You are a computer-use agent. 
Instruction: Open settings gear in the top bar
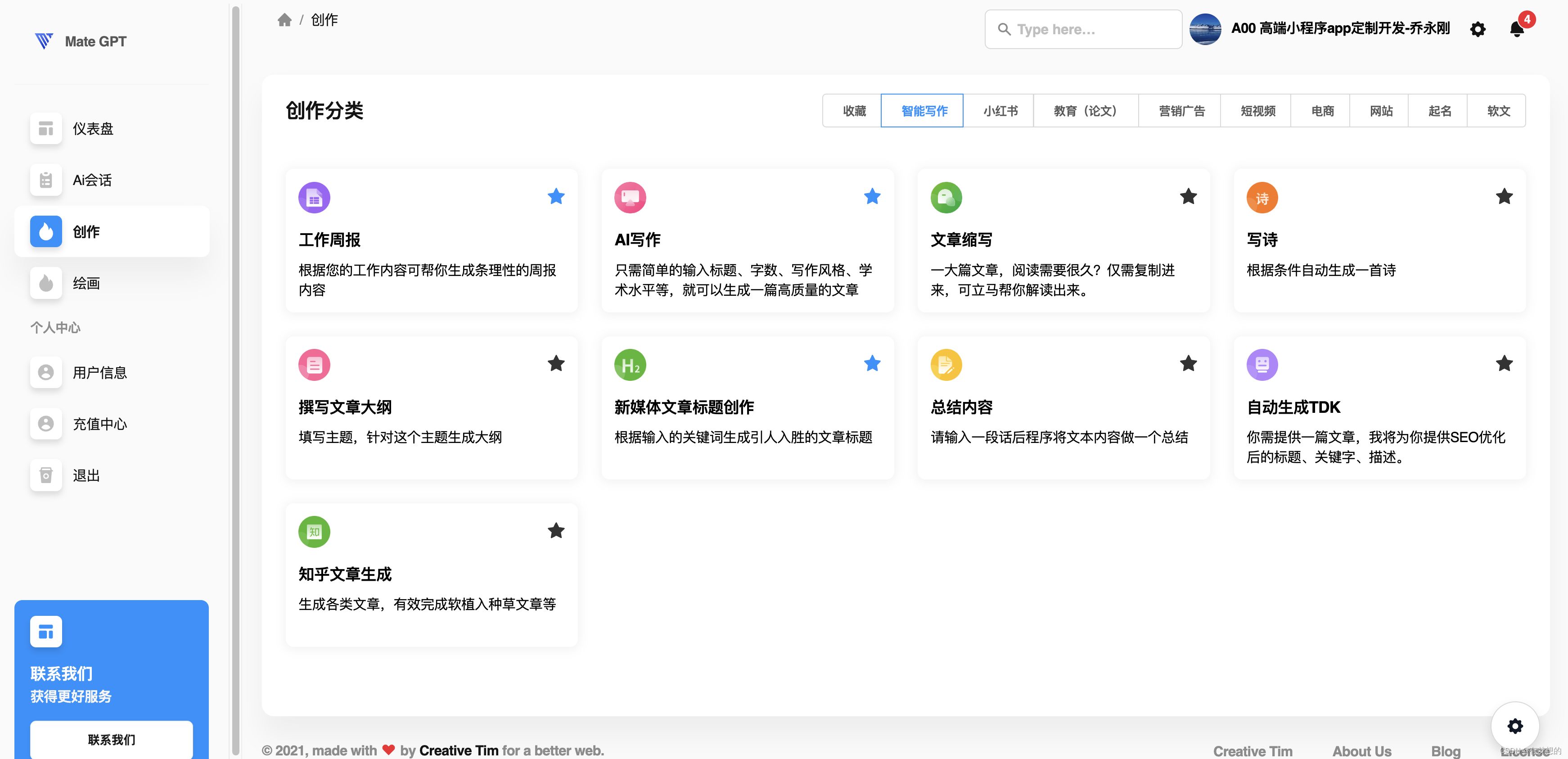[x=1478, y=29]
